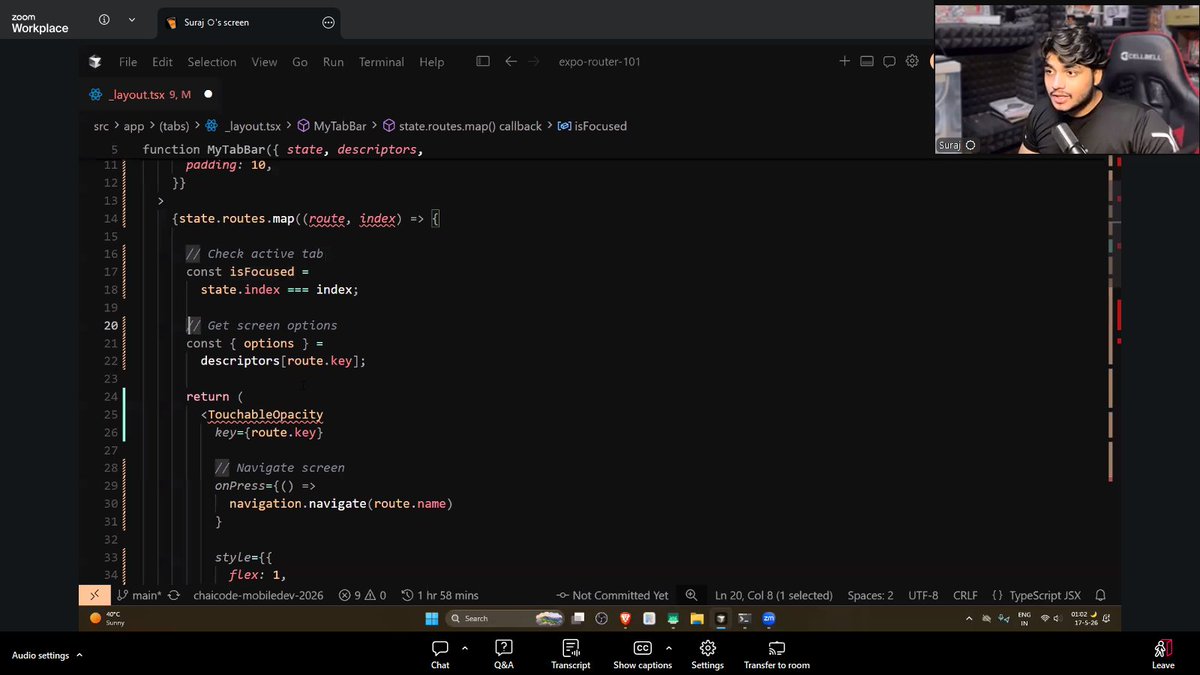This screenshot has width=1200, height=675.
Task: Open the editor settings gear icon
Action: coord(912,61)
